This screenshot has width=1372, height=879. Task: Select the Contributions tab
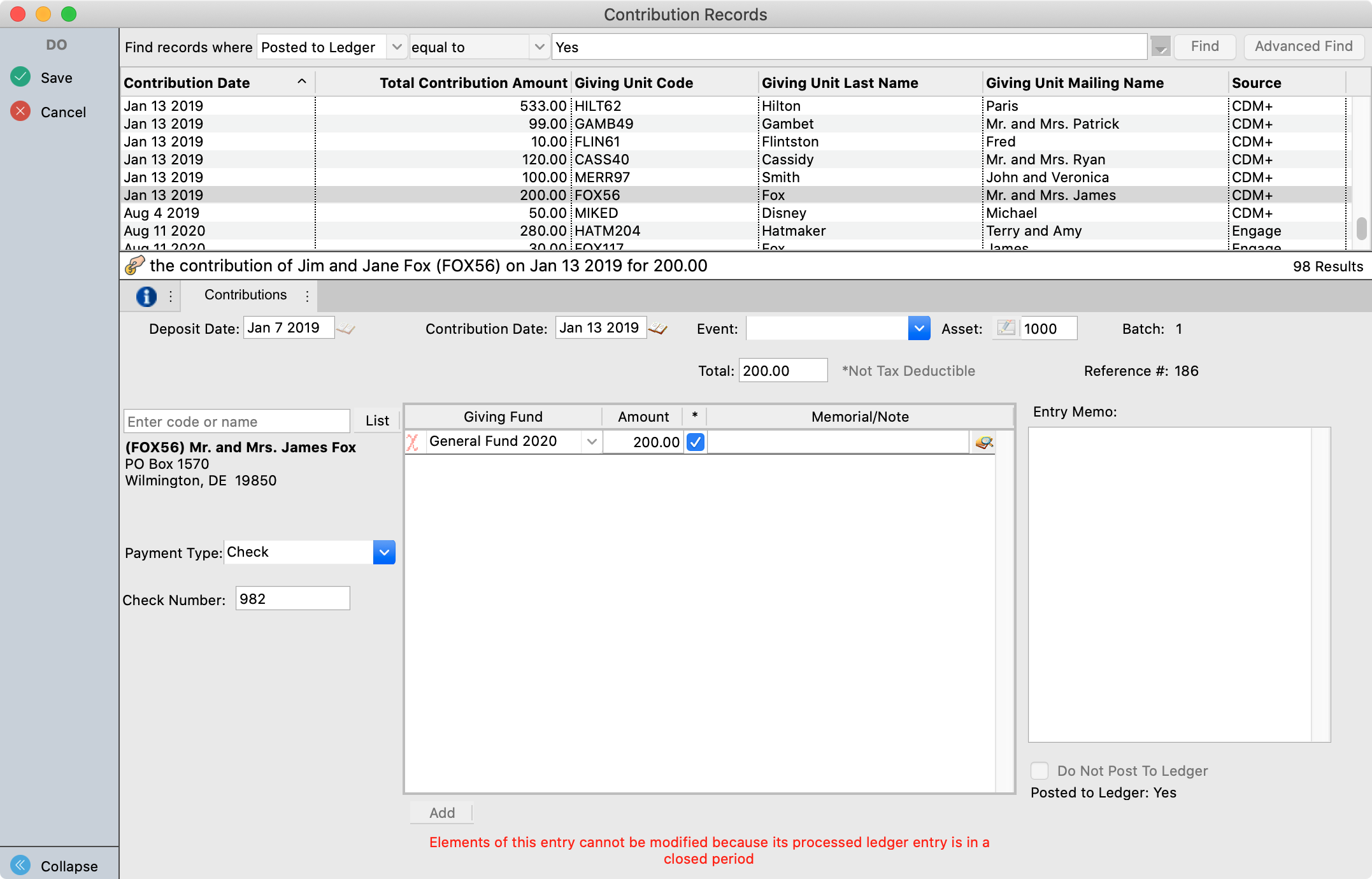pyautogui.click(x=245, y=295)
